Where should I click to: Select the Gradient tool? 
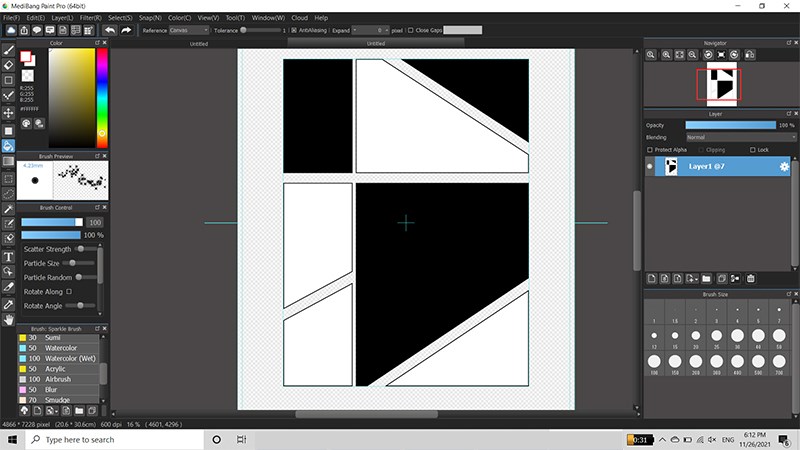pyautogui.click(x=8, y=161)
